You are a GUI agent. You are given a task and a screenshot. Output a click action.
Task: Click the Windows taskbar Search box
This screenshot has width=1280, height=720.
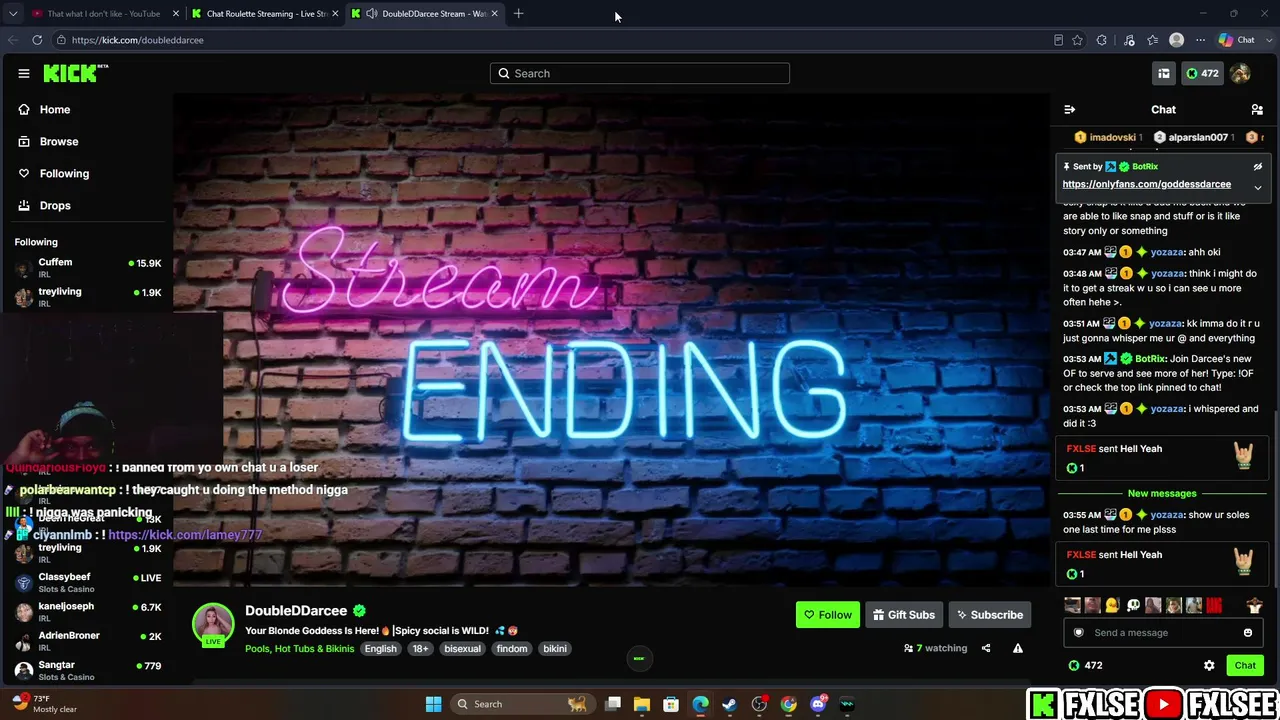pyautogui.click(x=522, y=704)
